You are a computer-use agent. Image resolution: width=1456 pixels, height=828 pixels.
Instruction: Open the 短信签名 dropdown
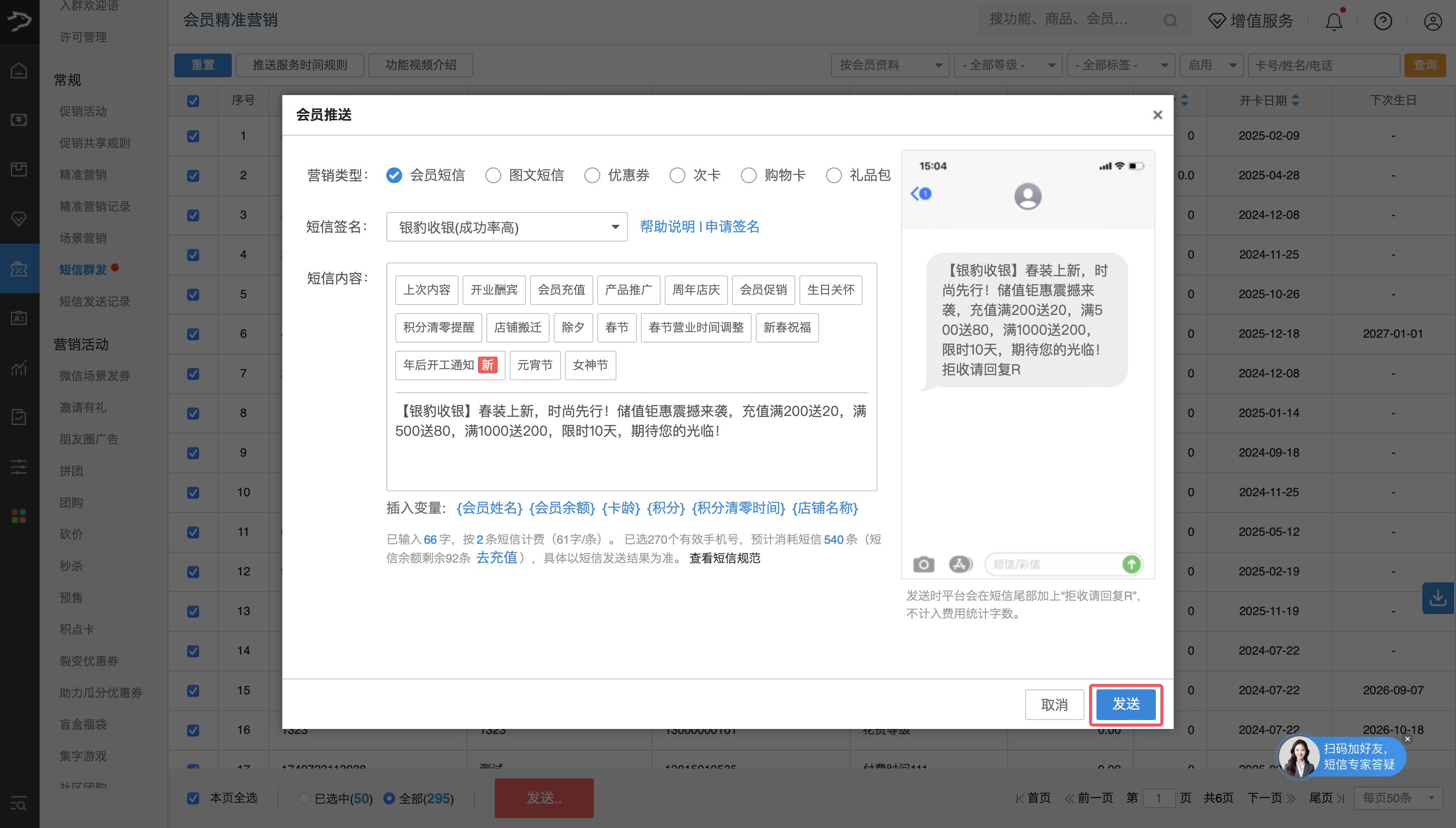point(506,227)
